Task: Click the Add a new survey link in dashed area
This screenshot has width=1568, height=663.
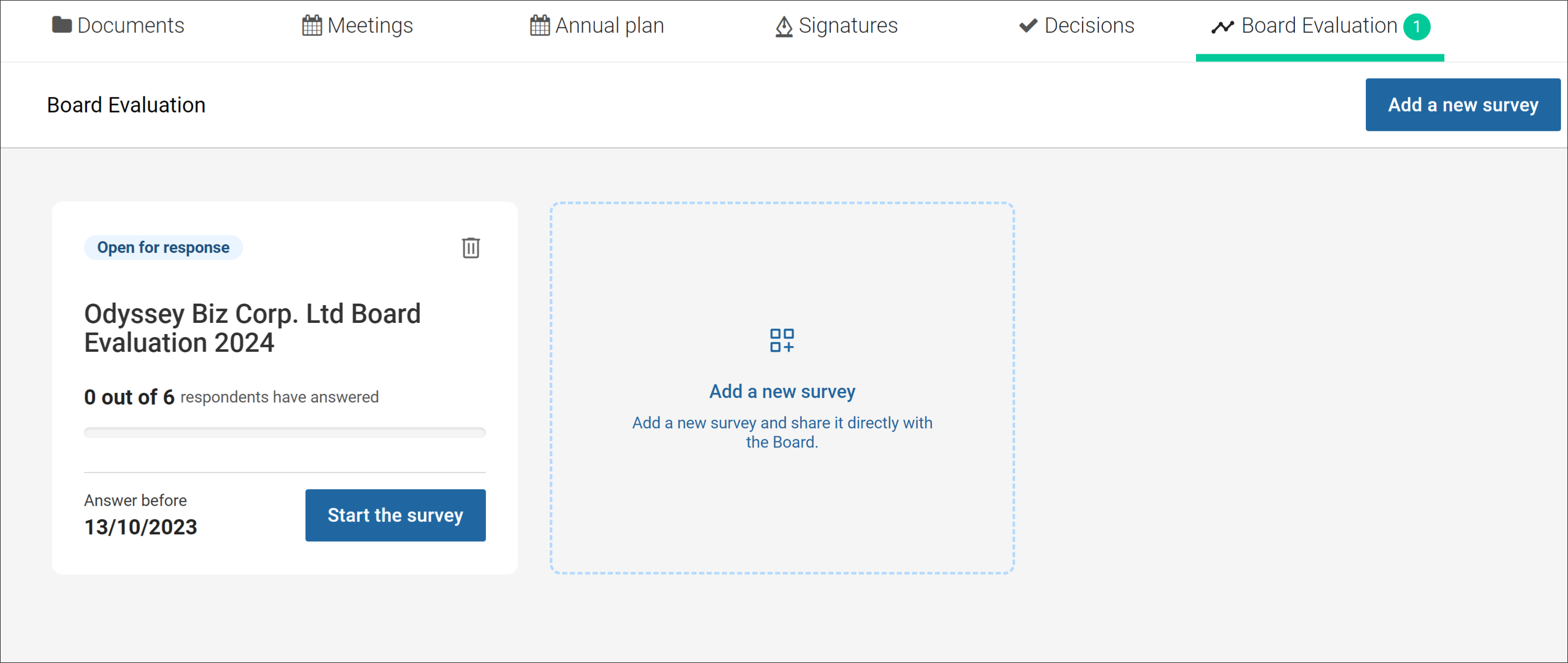Action: (x=782, y=391)
